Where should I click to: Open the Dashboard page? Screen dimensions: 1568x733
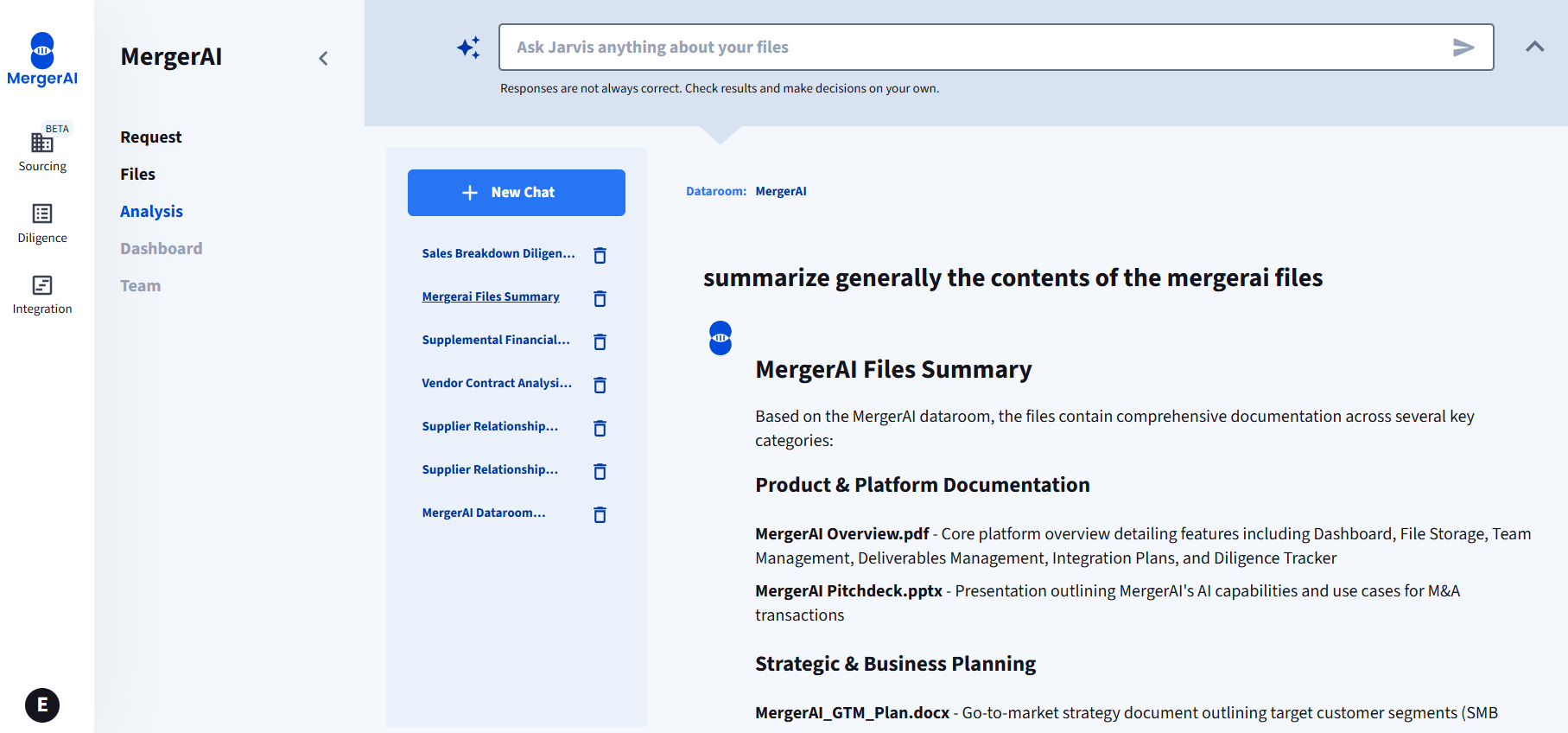[162, 249]
